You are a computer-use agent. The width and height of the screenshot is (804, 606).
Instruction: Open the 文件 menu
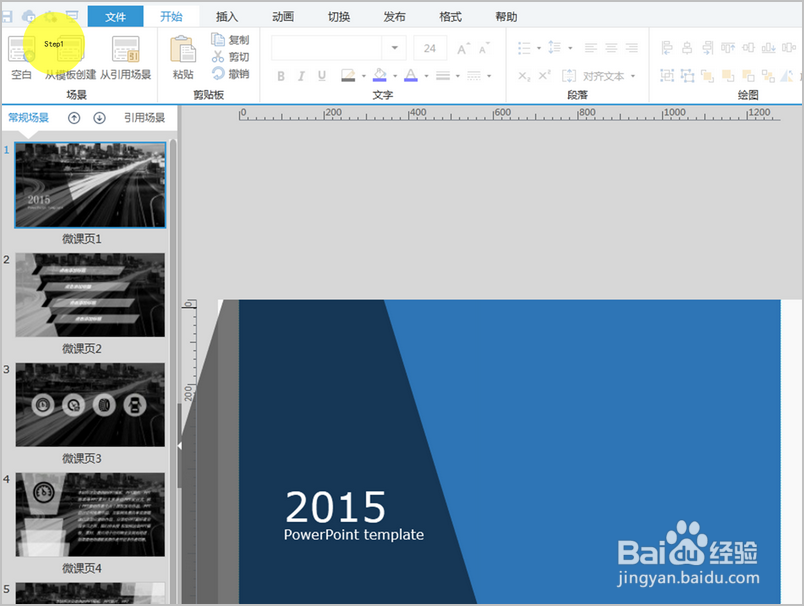click(x=115, y=17)
